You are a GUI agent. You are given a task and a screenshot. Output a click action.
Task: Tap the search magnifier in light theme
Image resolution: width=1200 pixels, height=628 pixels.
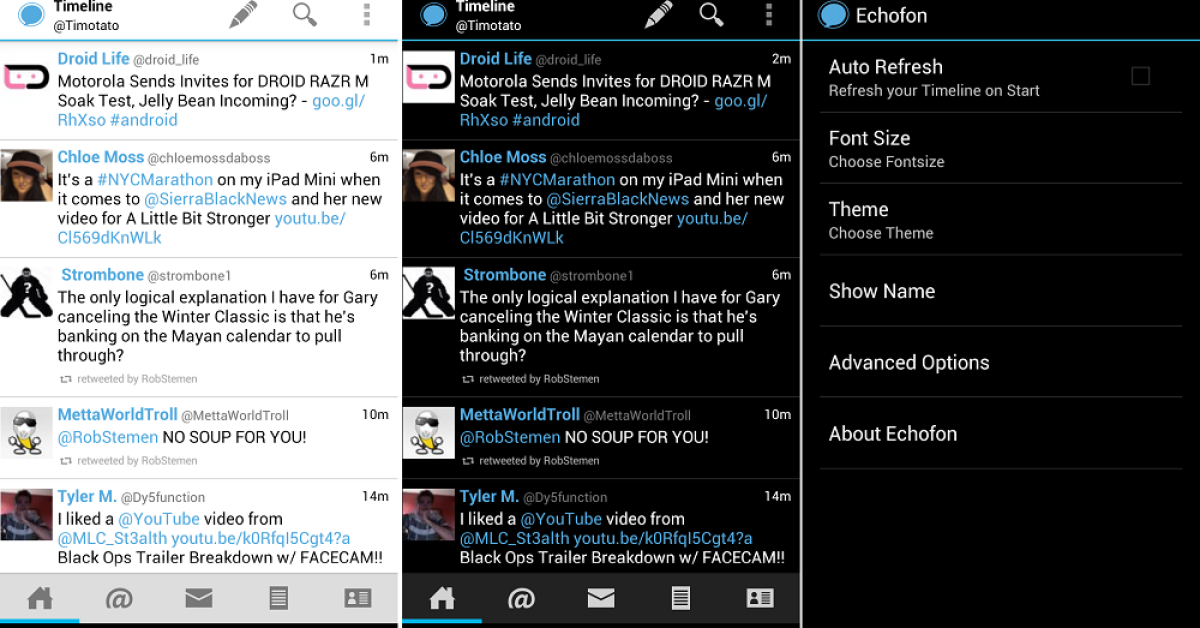pos(305,14)
